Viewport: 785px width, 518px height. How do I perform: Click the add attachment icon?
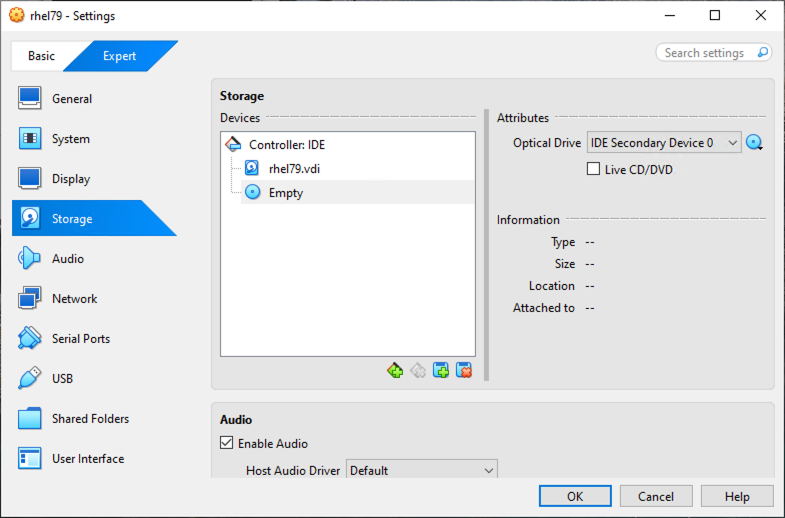click(441, 370)
